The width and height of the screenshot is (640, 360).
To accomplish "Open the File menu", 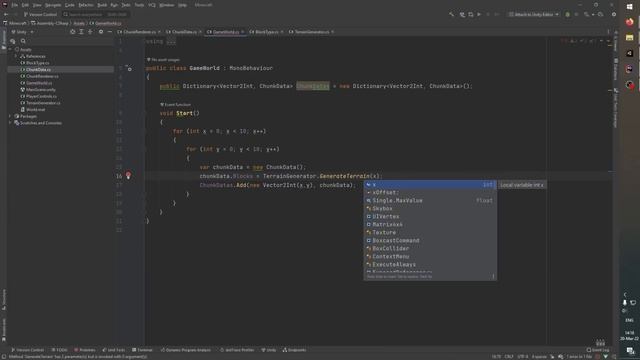I will pyautogui.click(x=15, y=5).
